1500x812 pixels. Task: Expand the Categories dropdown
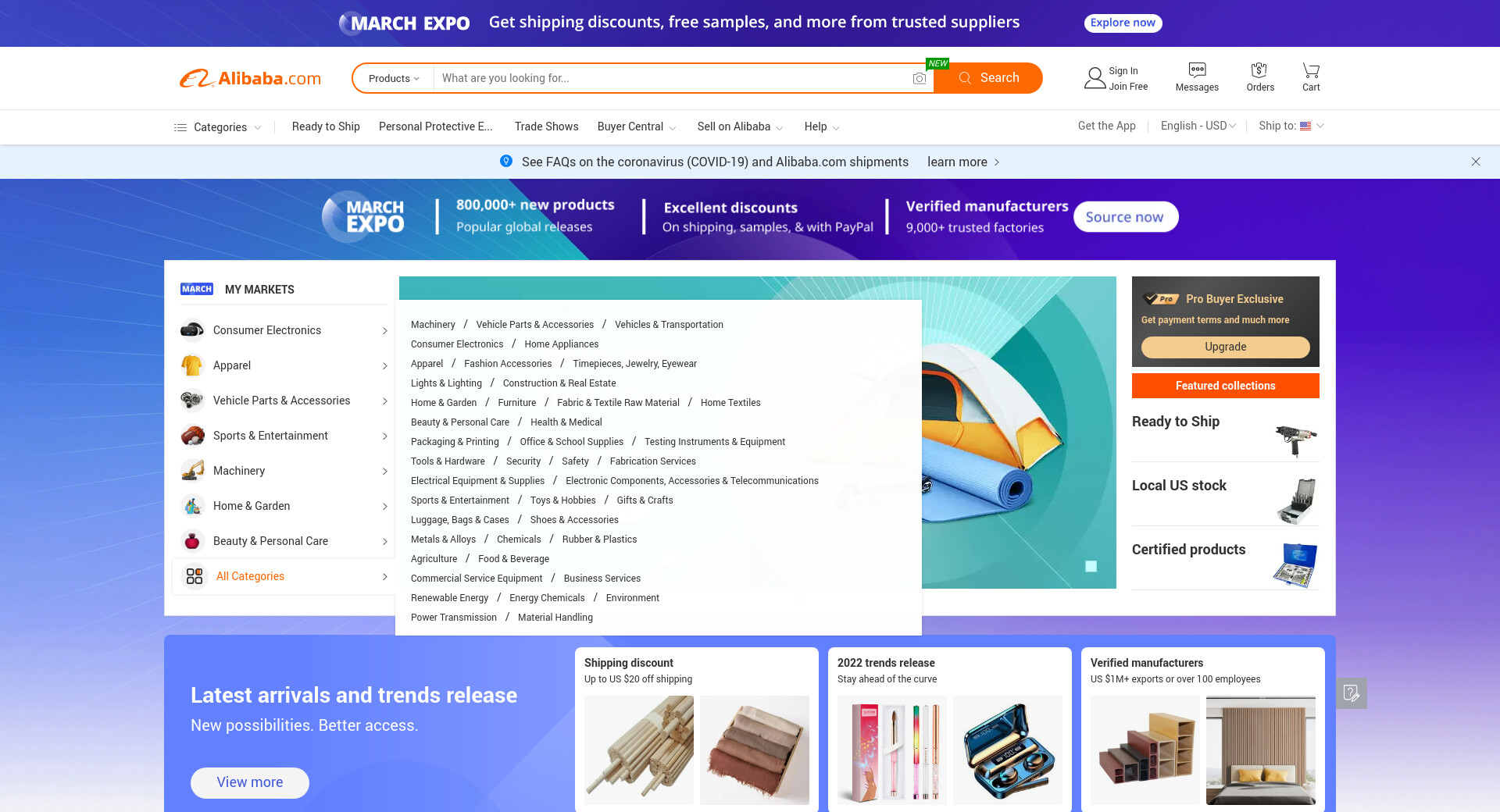click(x=257, y=127)
